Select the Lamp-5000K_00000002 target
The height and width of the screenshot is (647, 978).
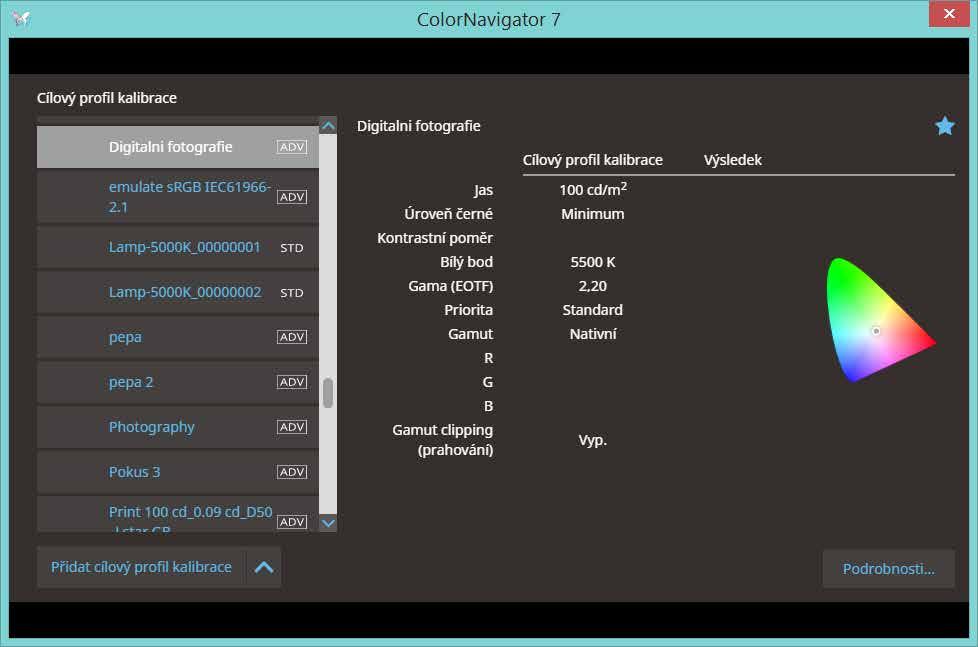(178, 292)
